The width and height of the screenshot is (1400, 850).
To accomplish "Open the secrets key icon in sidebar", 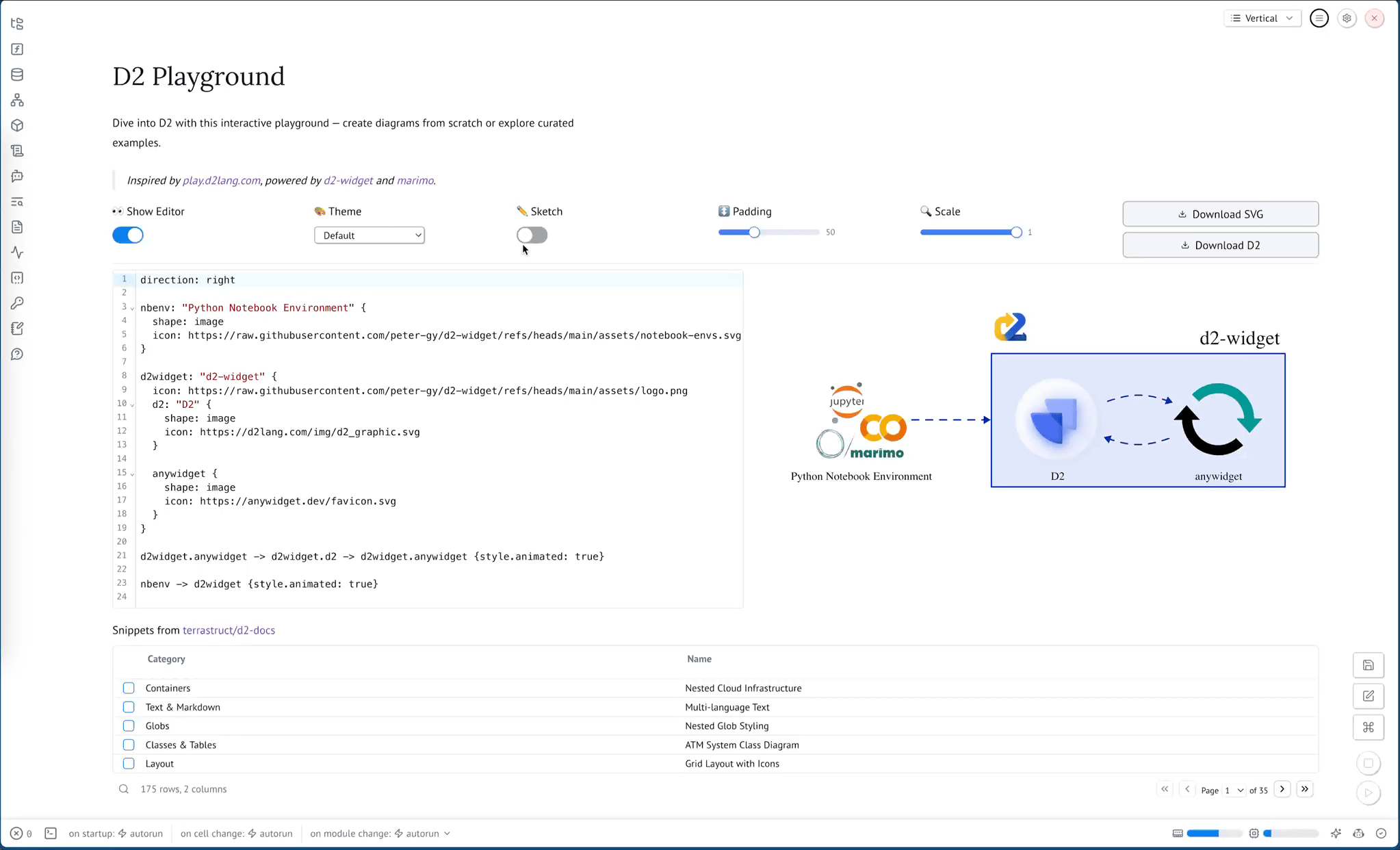I will (x=17, y=303).
